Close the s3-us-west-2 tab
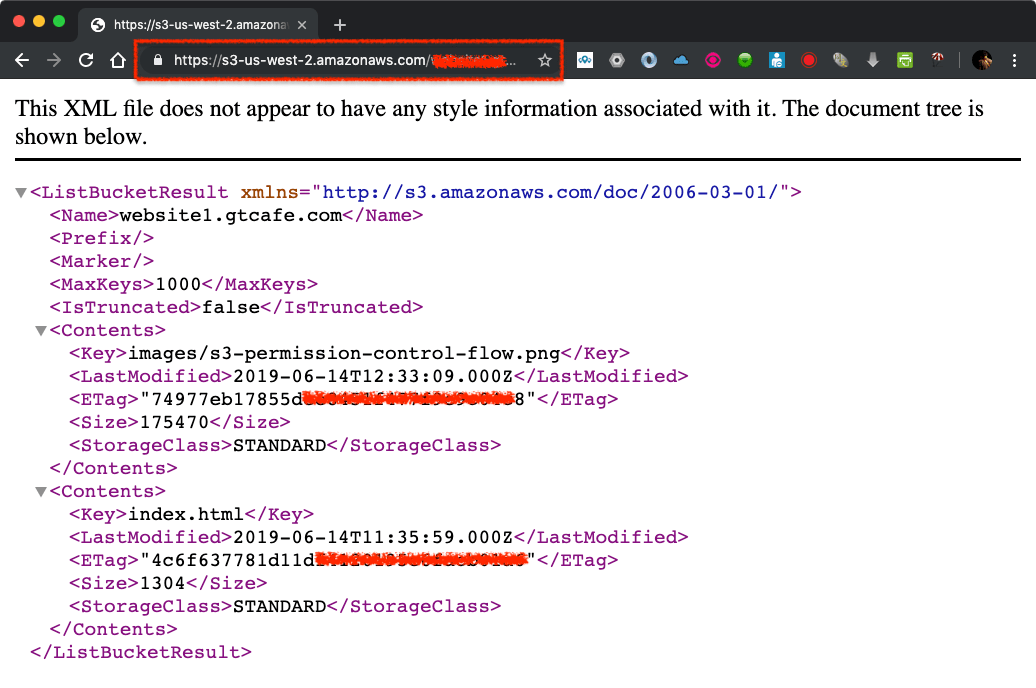This screenshot has width=1036, height=688. tap(302, 25)
